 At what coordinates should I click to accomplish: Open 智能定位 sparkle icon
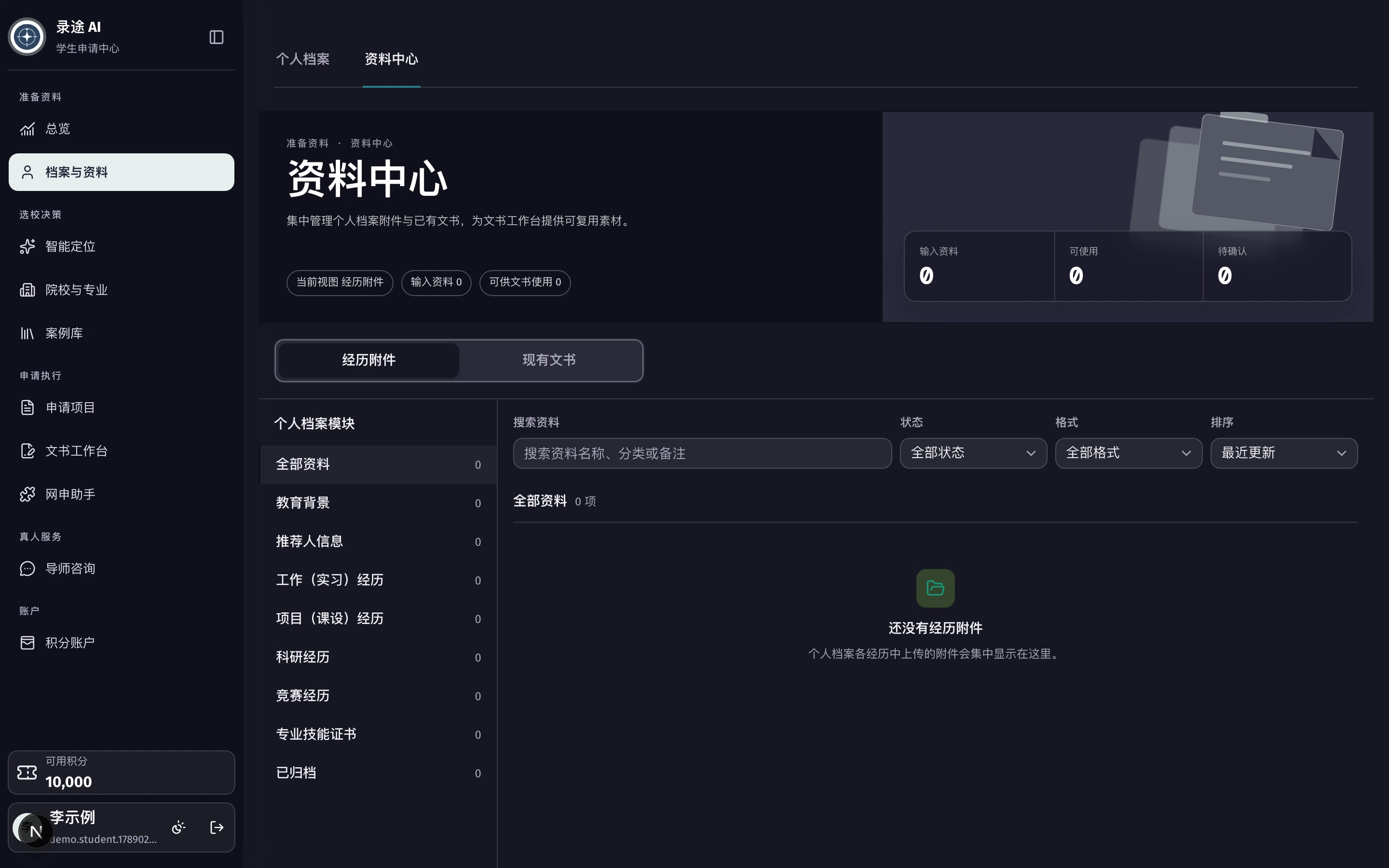tap(27, 246)
